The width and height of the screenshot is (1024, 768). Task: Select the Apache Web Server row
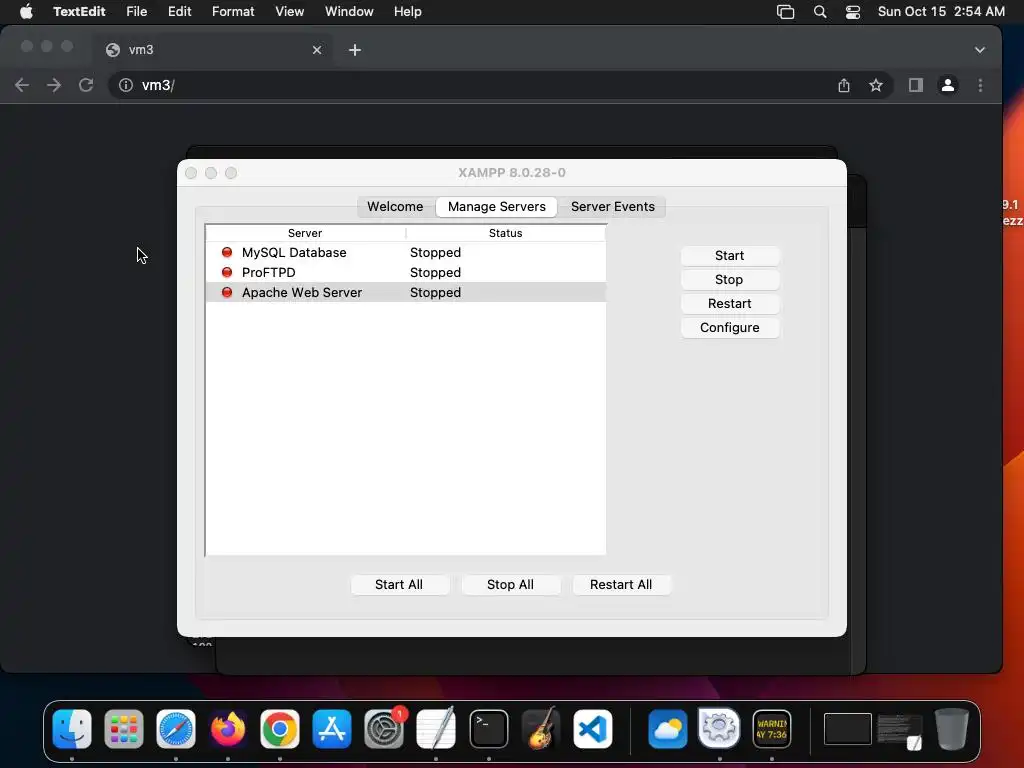(x=406, y=293)
